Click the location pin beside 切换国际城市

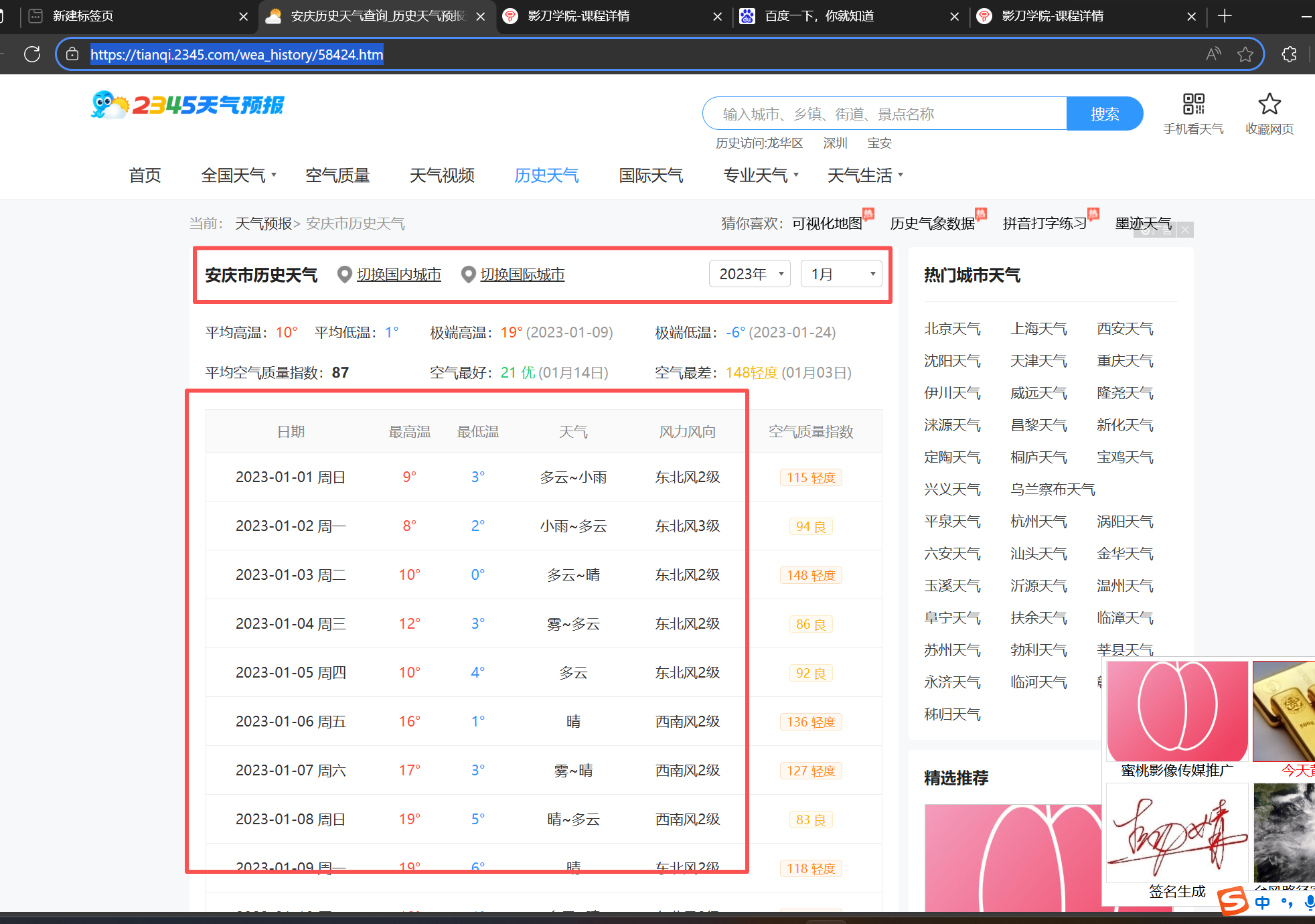tap(469, 275)
